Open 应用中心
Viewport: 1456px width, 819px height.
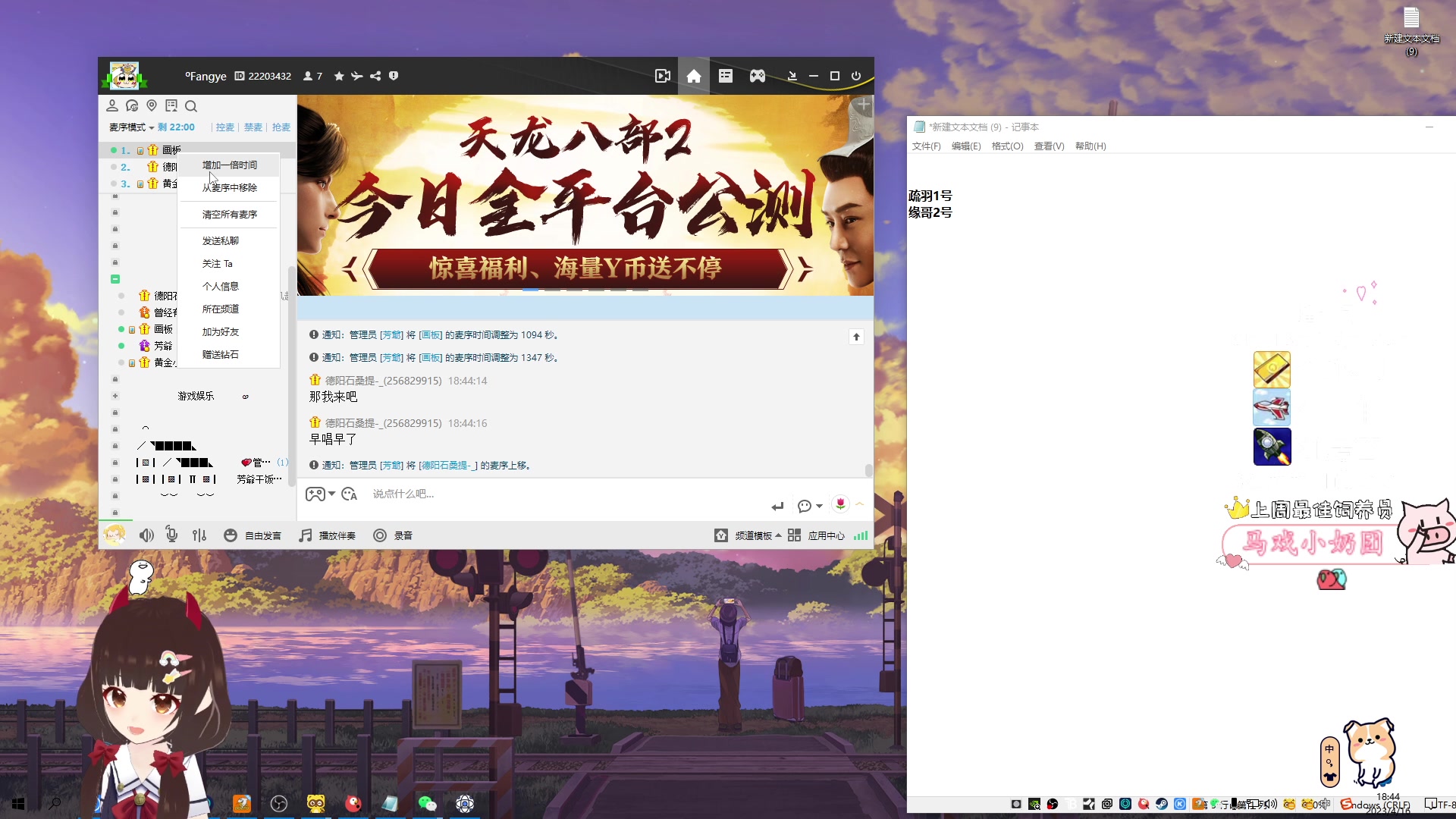click(816, 535)
